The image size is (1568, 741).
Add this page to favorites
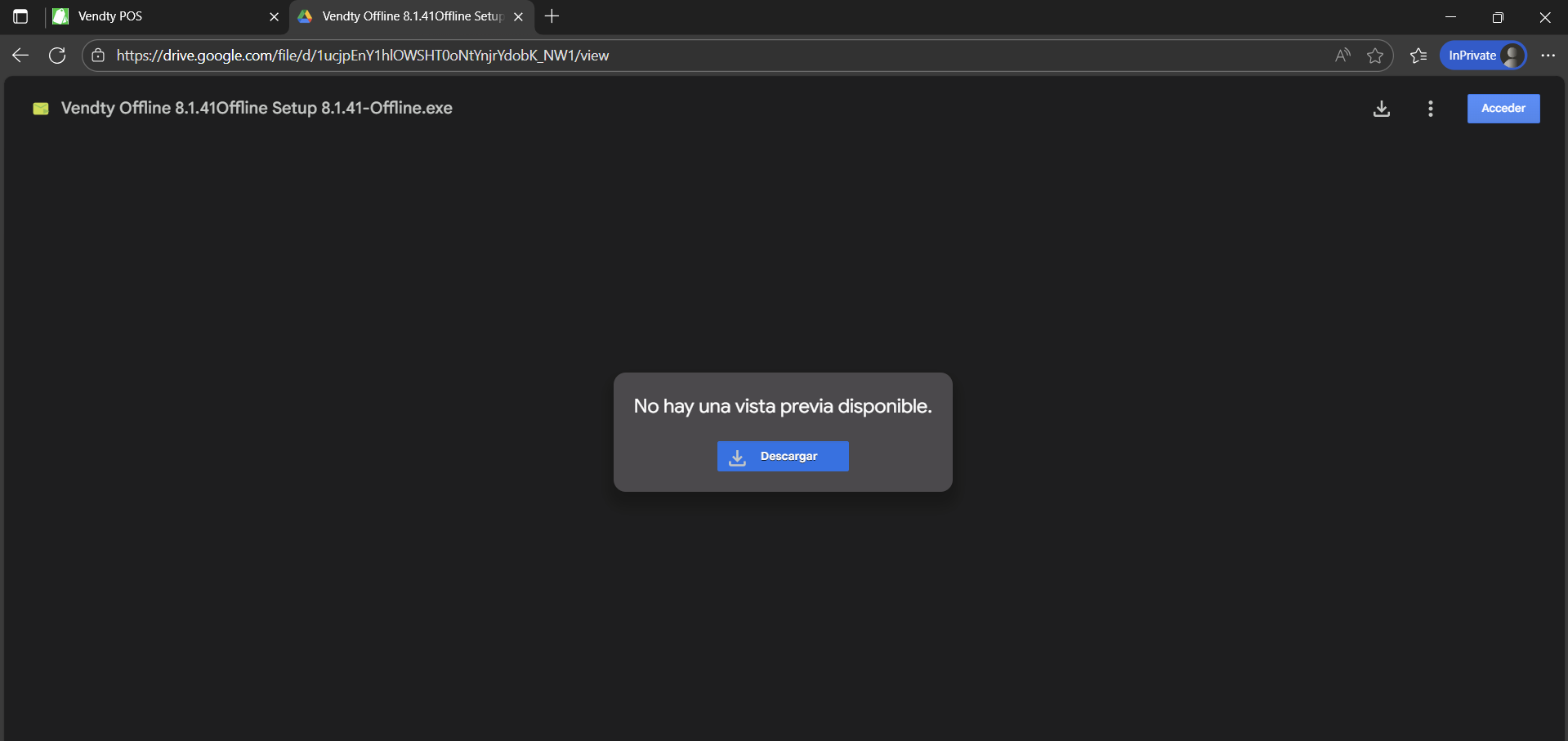point(1375,56)
